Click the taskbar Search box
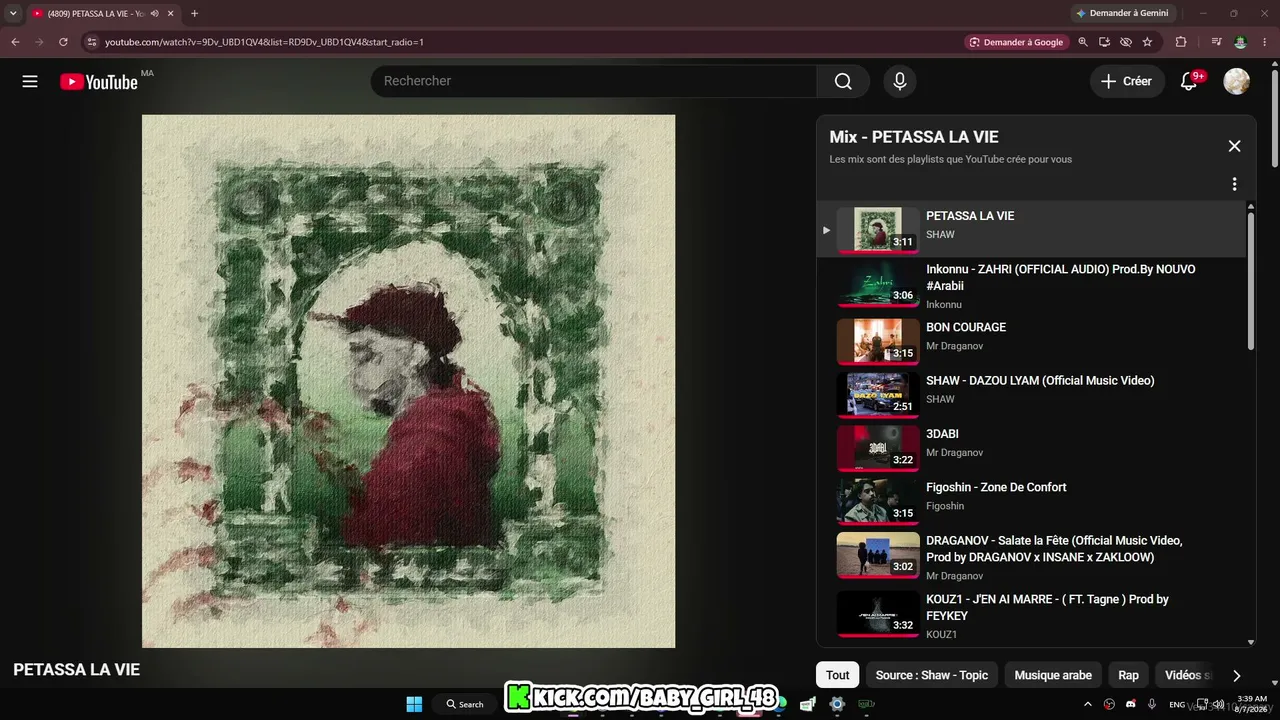Screen dimensions: 1280x720 coord(465,704)
